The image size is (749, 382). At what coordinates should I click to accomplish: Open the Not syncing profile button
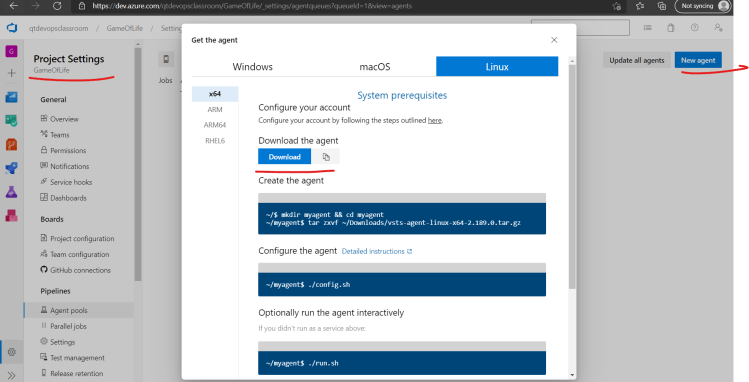click(x=703, y=6)
